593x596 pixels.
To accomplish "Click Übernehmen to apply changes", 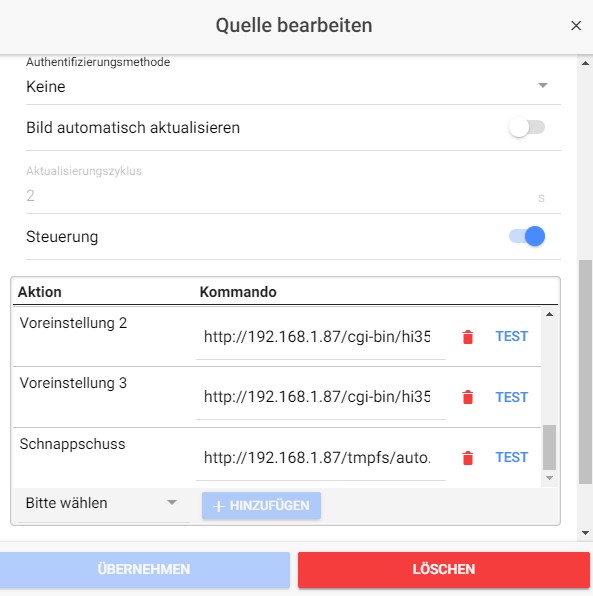I will point(144,569).
